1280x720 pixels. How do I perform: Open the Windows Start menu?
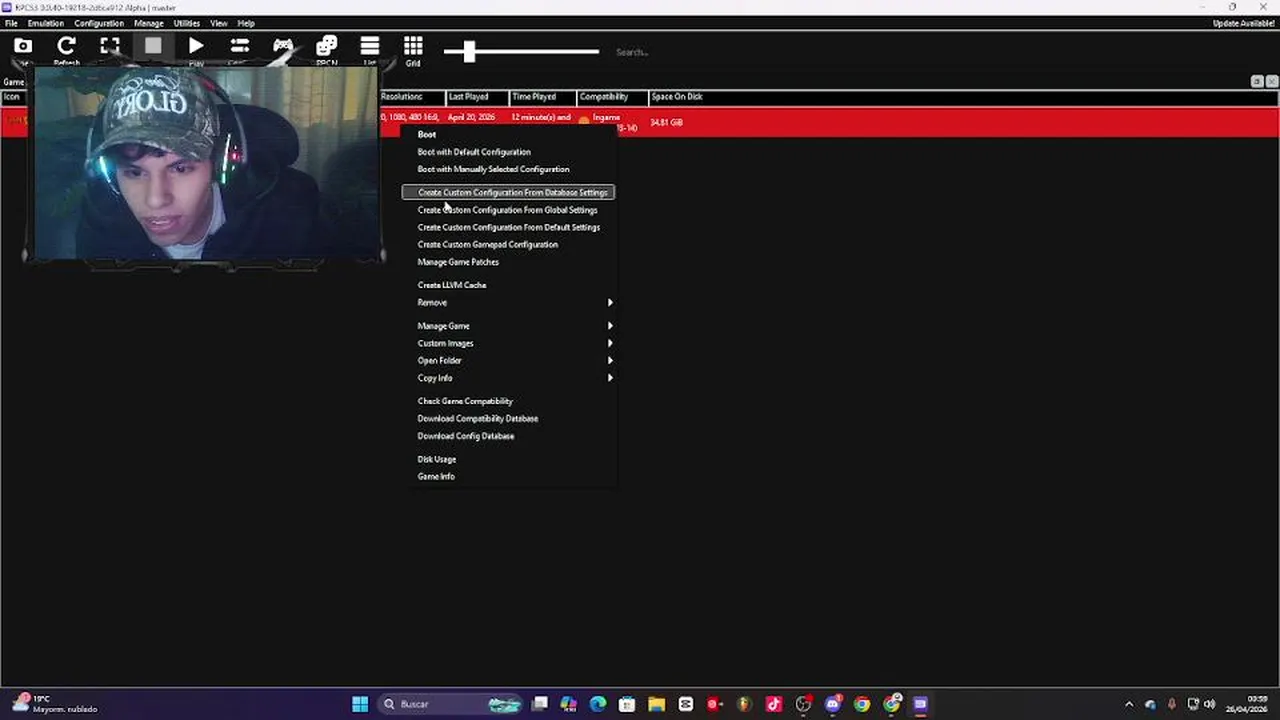(360, 704)
